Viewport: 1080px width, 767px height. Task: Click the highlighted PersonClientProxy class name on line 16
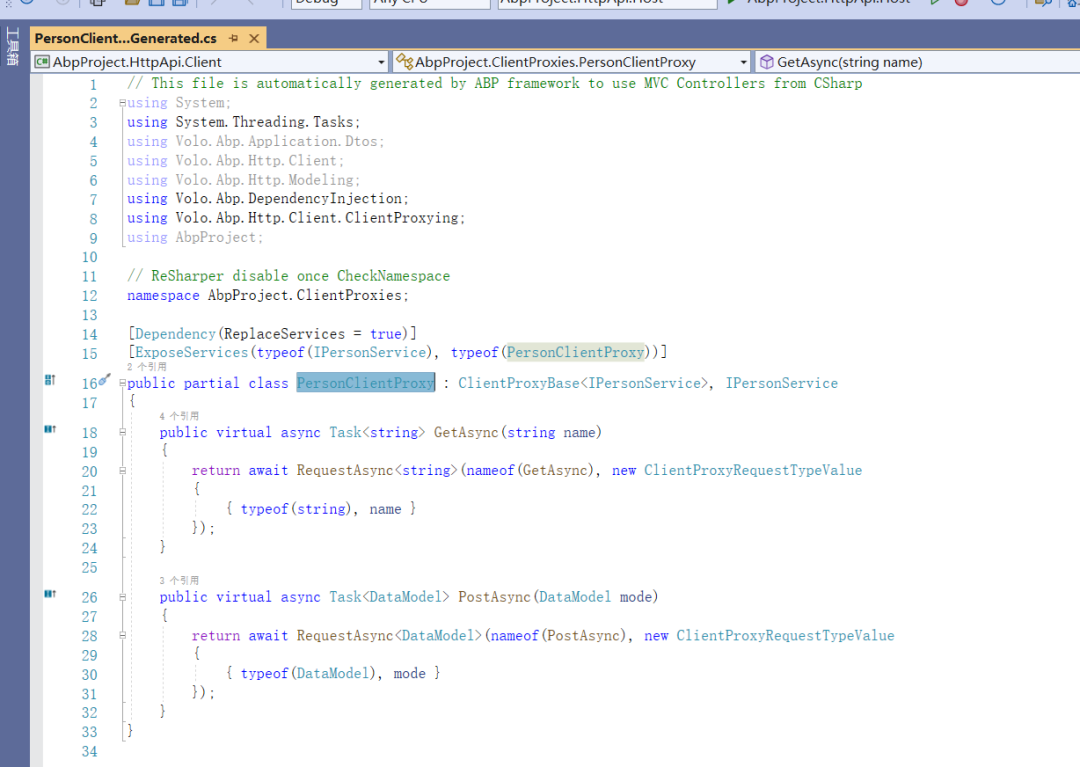pyautogui.click(x=366, y=383)
